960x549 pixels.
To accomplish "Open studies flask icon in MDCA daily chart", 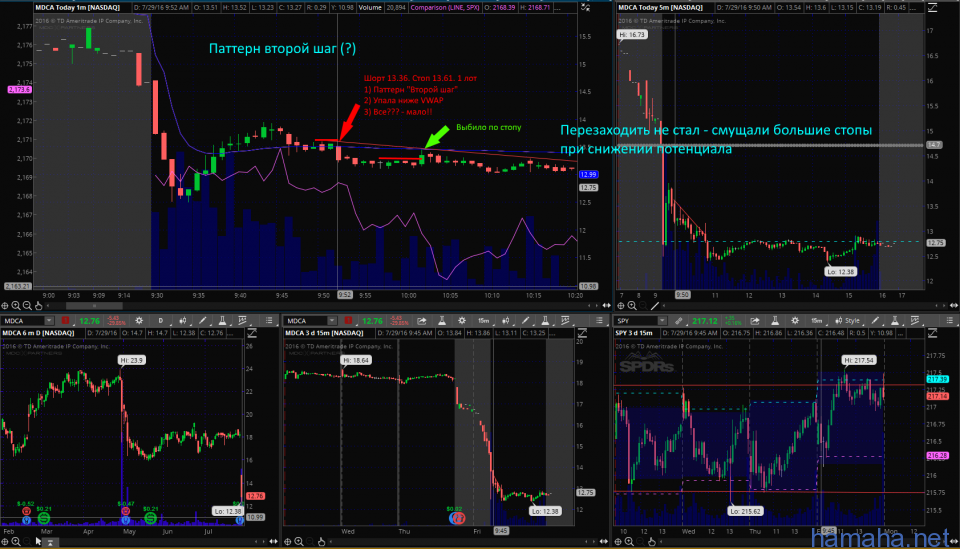I will pos(222,321).
